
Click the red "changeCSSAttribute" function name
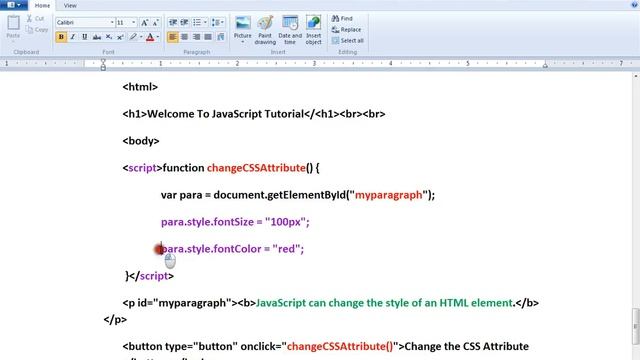click(256, 168)
